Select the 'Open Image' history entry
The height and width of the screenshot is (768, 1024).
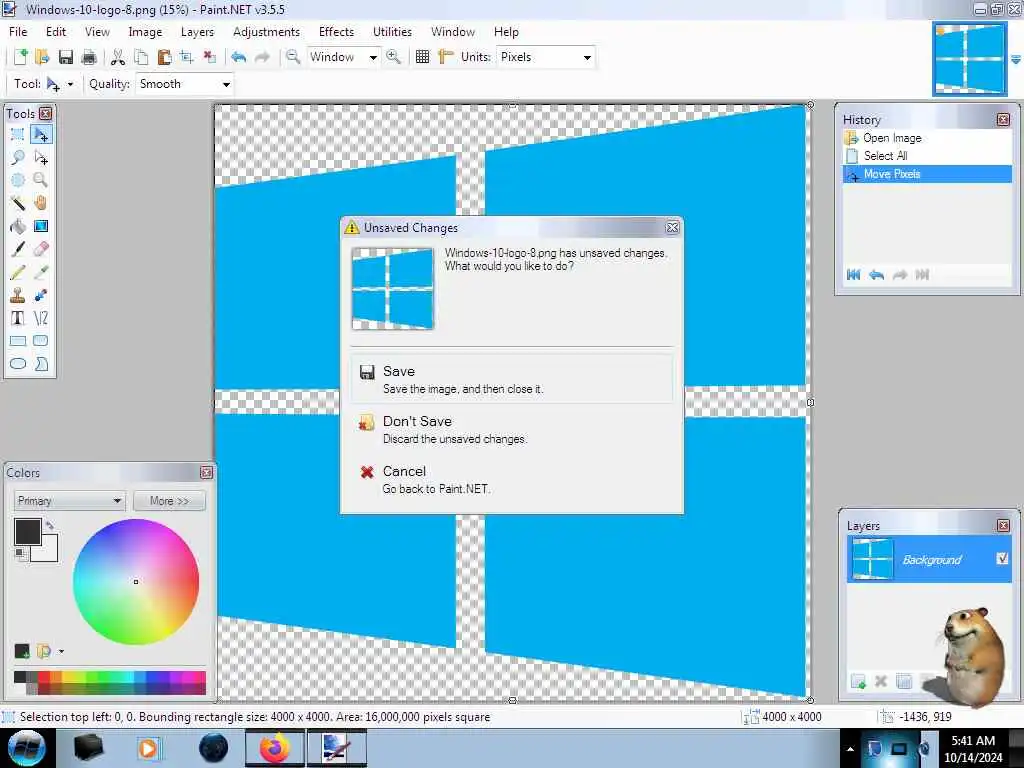point(927,138)
